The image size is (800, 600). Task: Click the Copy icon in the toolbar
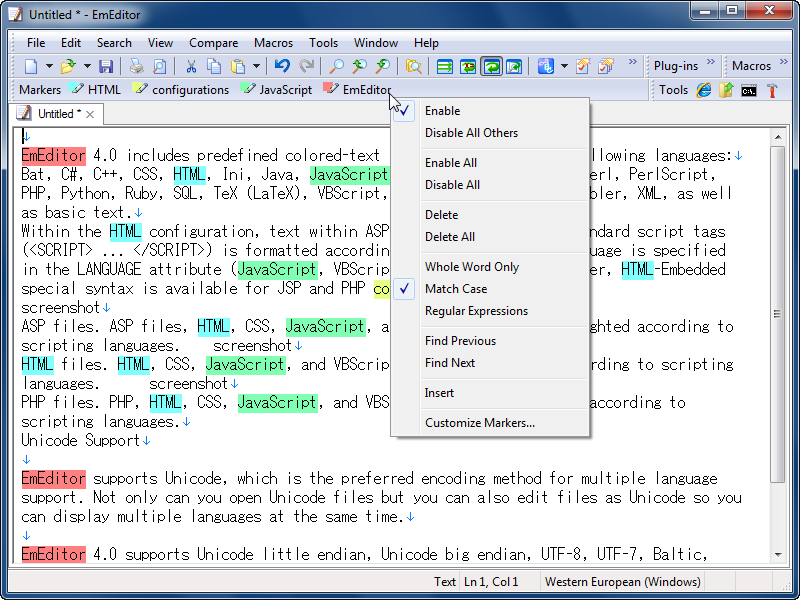click(x=214, y=66)
